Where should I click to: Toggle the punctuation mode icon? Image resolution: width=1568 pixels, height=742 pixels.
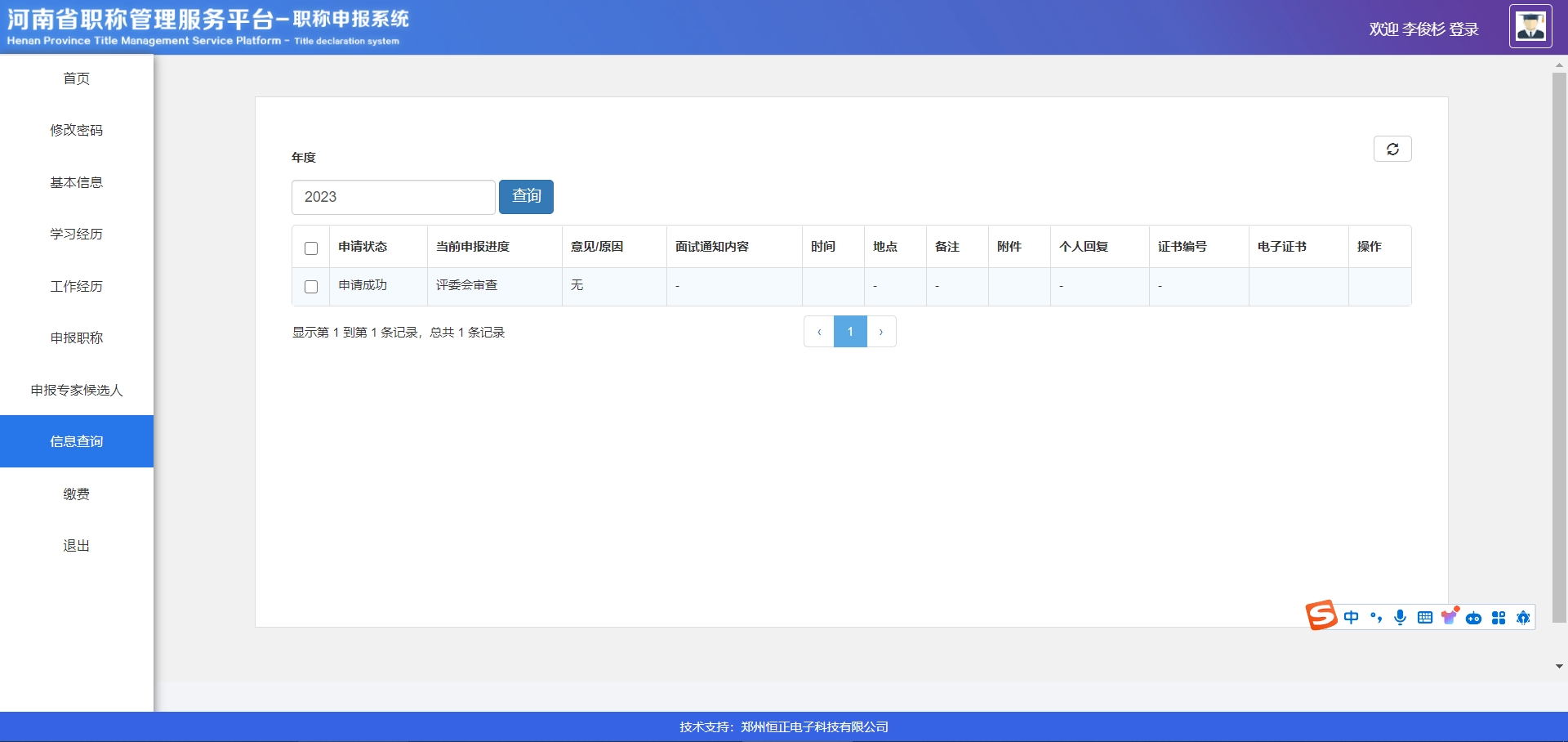1376,618
